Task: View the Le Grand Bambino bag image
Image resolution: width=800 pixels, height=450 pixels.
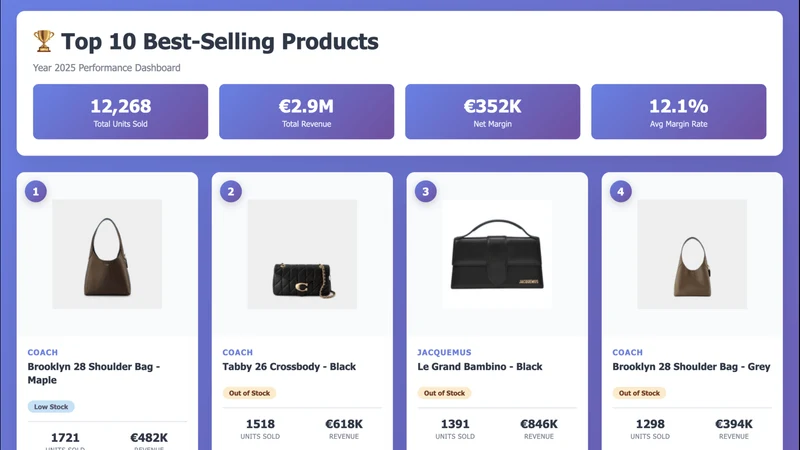Action: tap(497, 254)
